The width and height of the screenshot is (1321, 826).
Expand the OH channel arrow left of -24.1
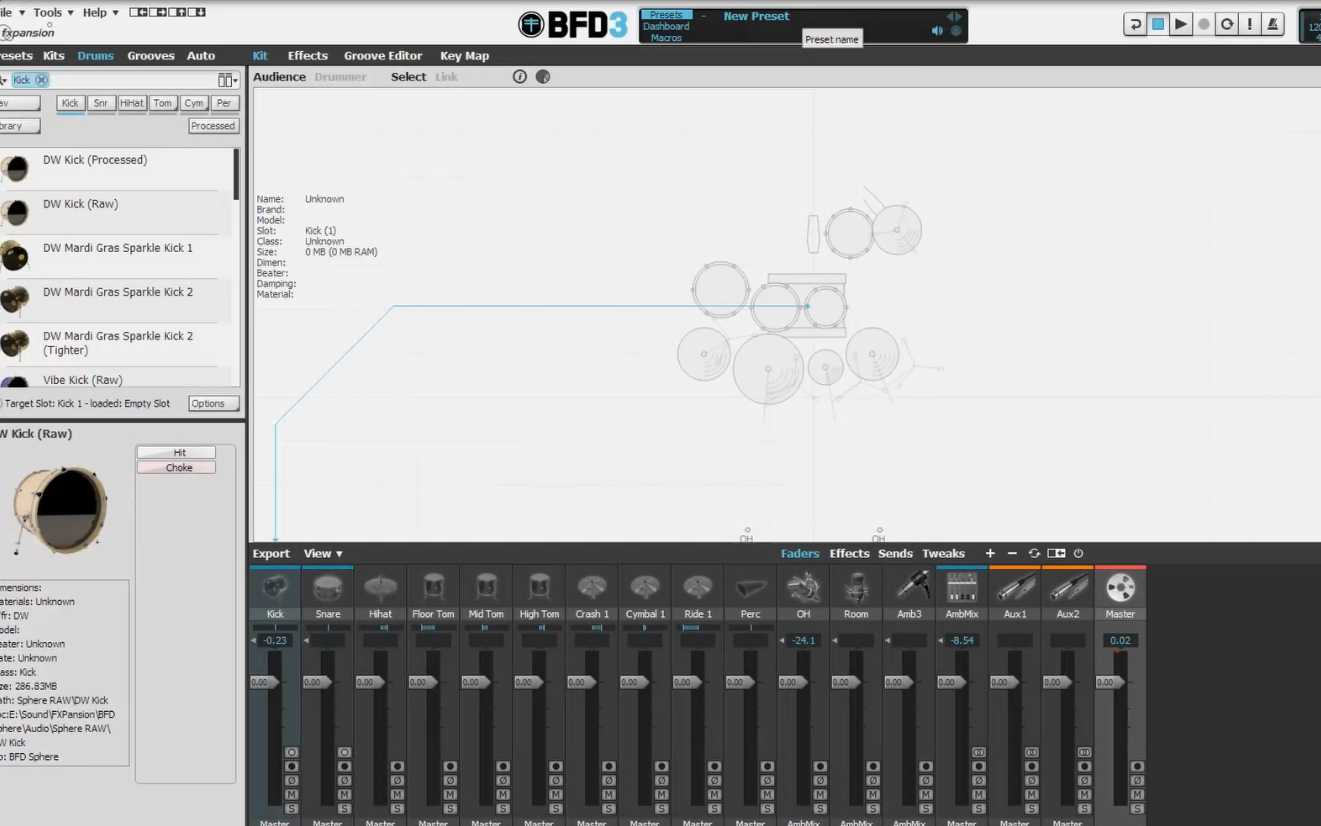pyautogui.click(x=783, y=641)
